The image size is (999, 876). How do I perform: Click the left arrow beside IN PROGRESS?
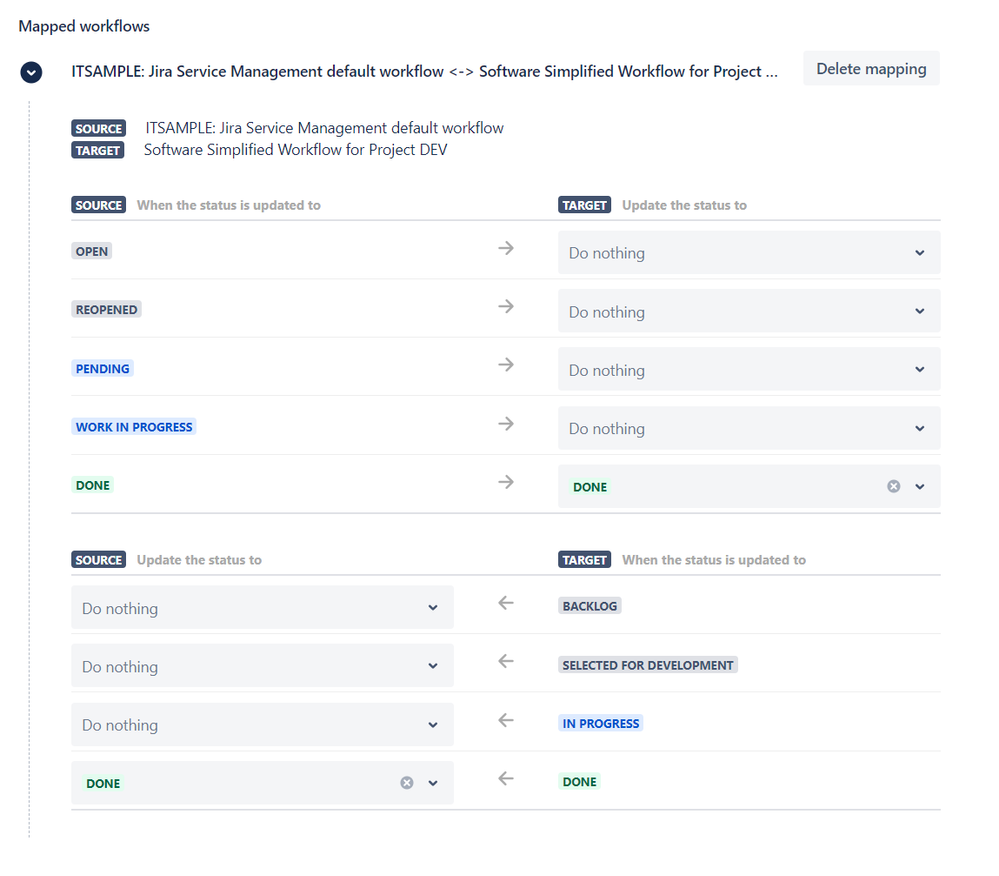click(x=505, y=719)
